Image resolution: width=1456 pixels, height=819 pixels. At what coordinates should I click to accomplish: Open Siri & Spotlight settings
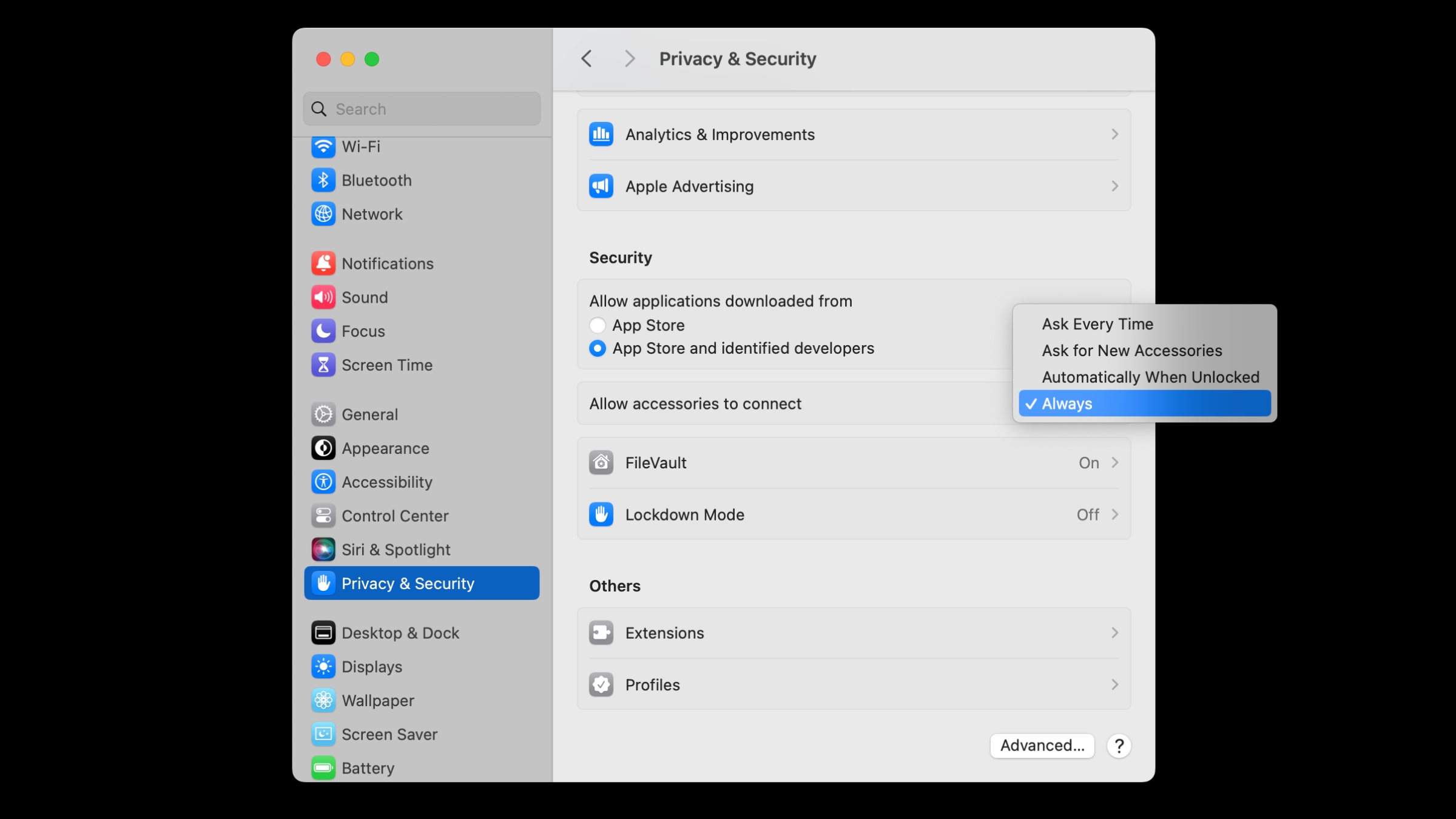click(396, 550)
